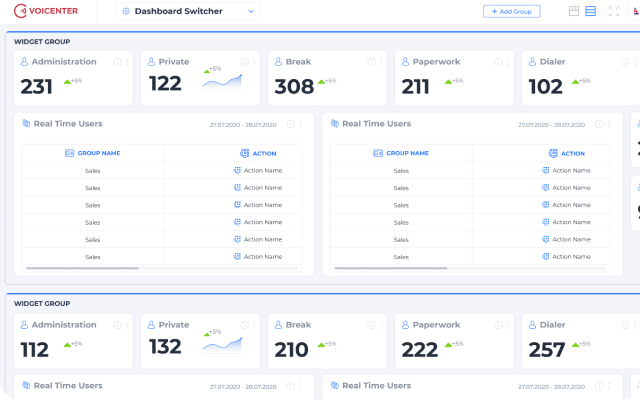Viewport: 640px width, 400px height.
Task: Click date range 27.07.2020 - 28.07.2020 in top-left widget
Action: point(243,125)
